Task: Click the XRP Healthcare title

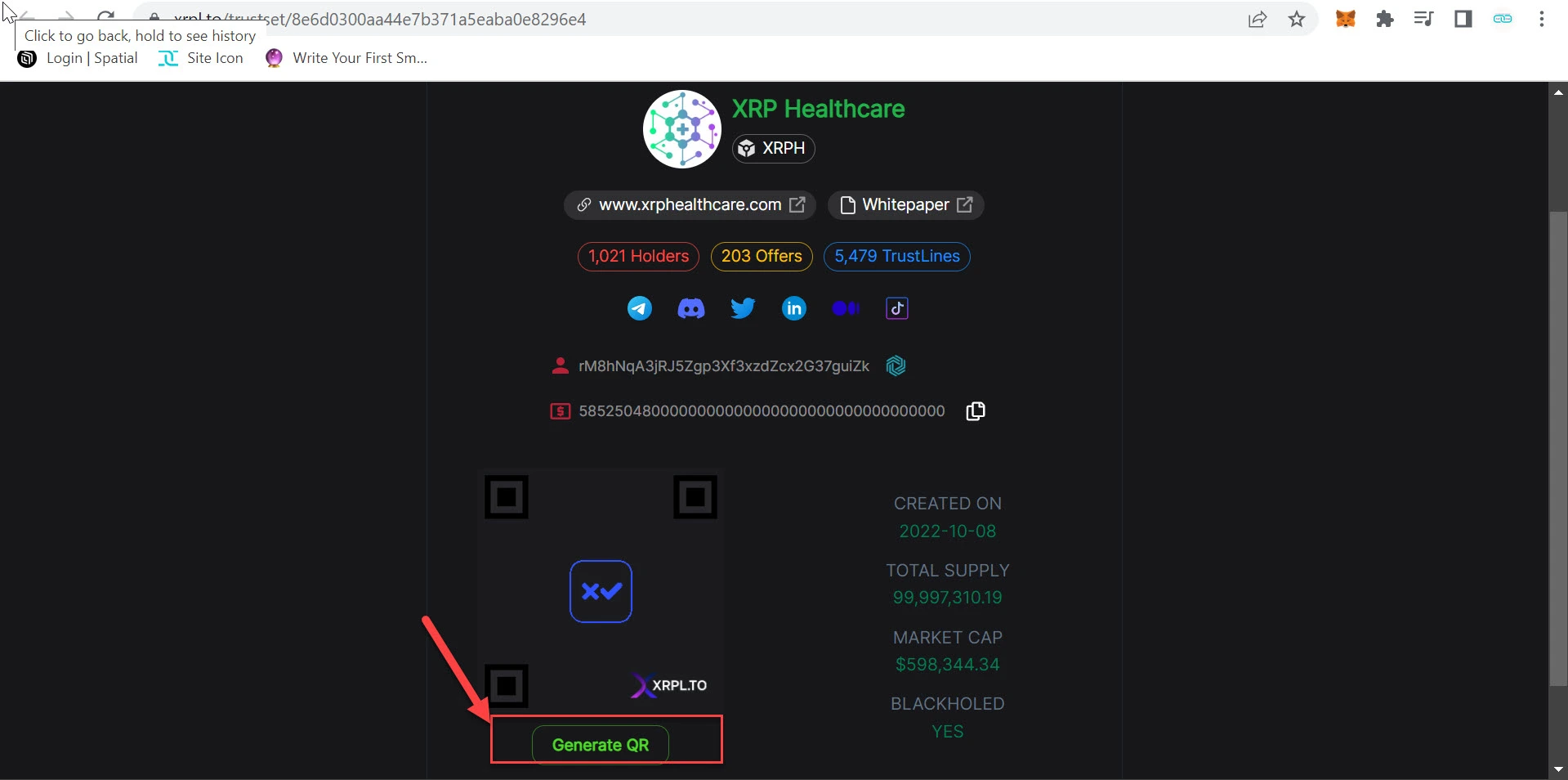Action: 819,109
